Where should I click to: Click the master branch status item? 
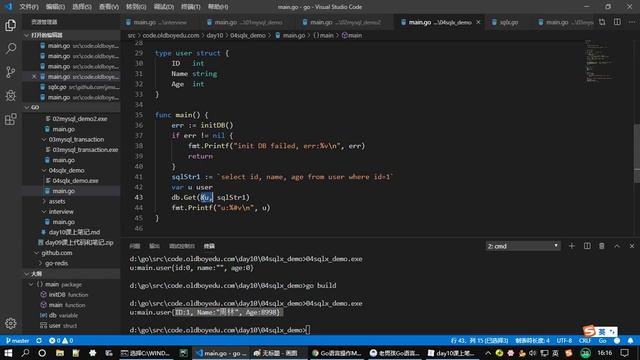[x=17, y=340]
